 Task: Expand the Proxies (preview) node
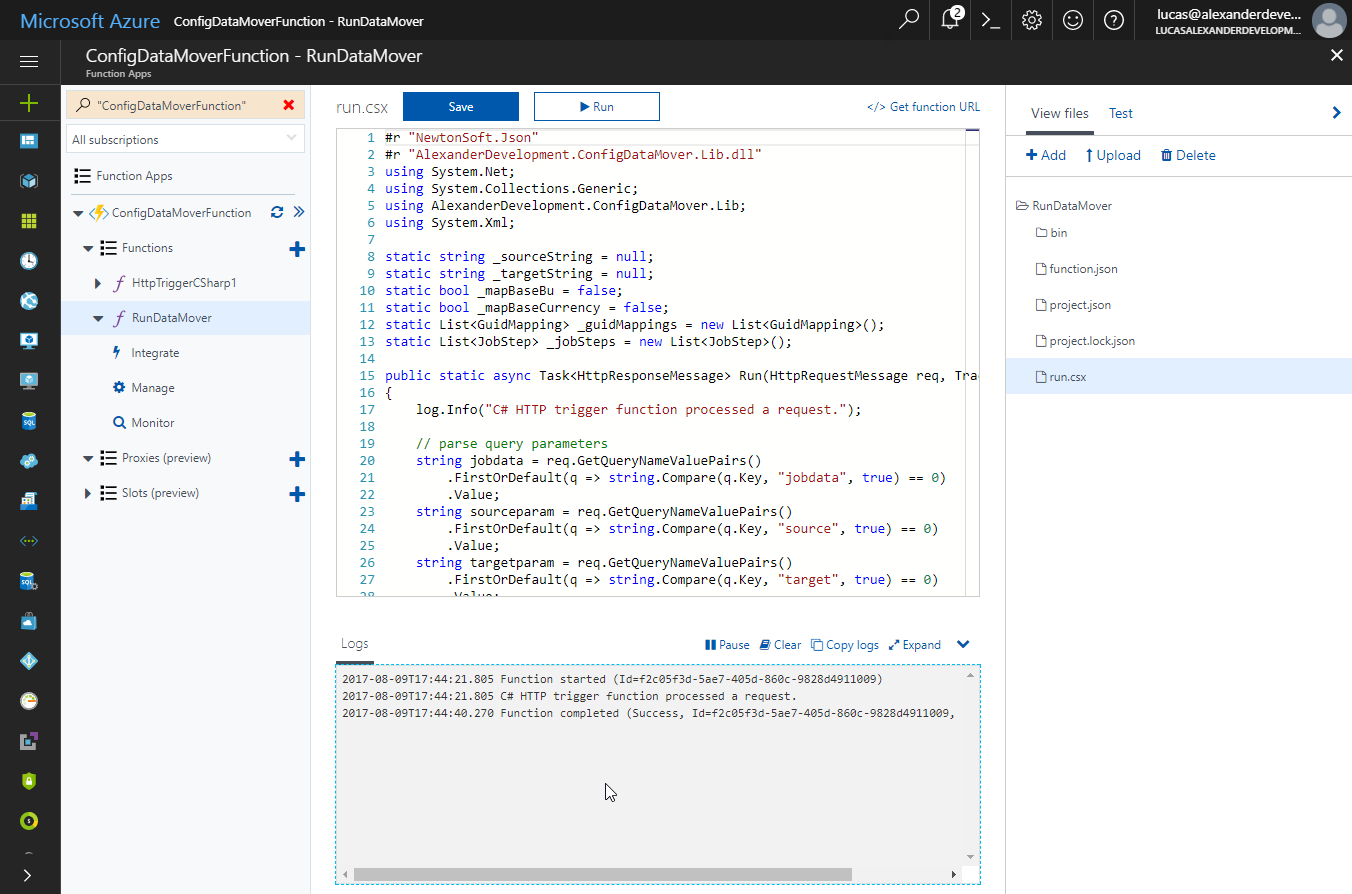click(88, 458)
